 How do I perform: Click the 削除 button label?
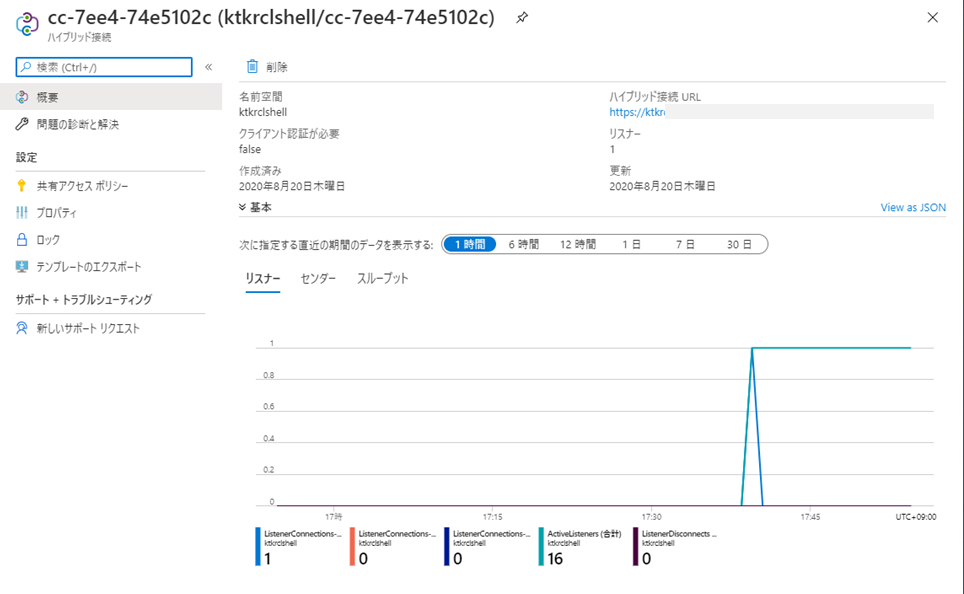[277, 67]
